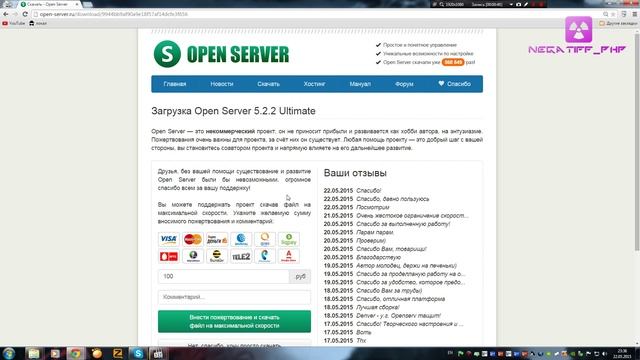Choose the MegaFon payment icon

[193, 256]
